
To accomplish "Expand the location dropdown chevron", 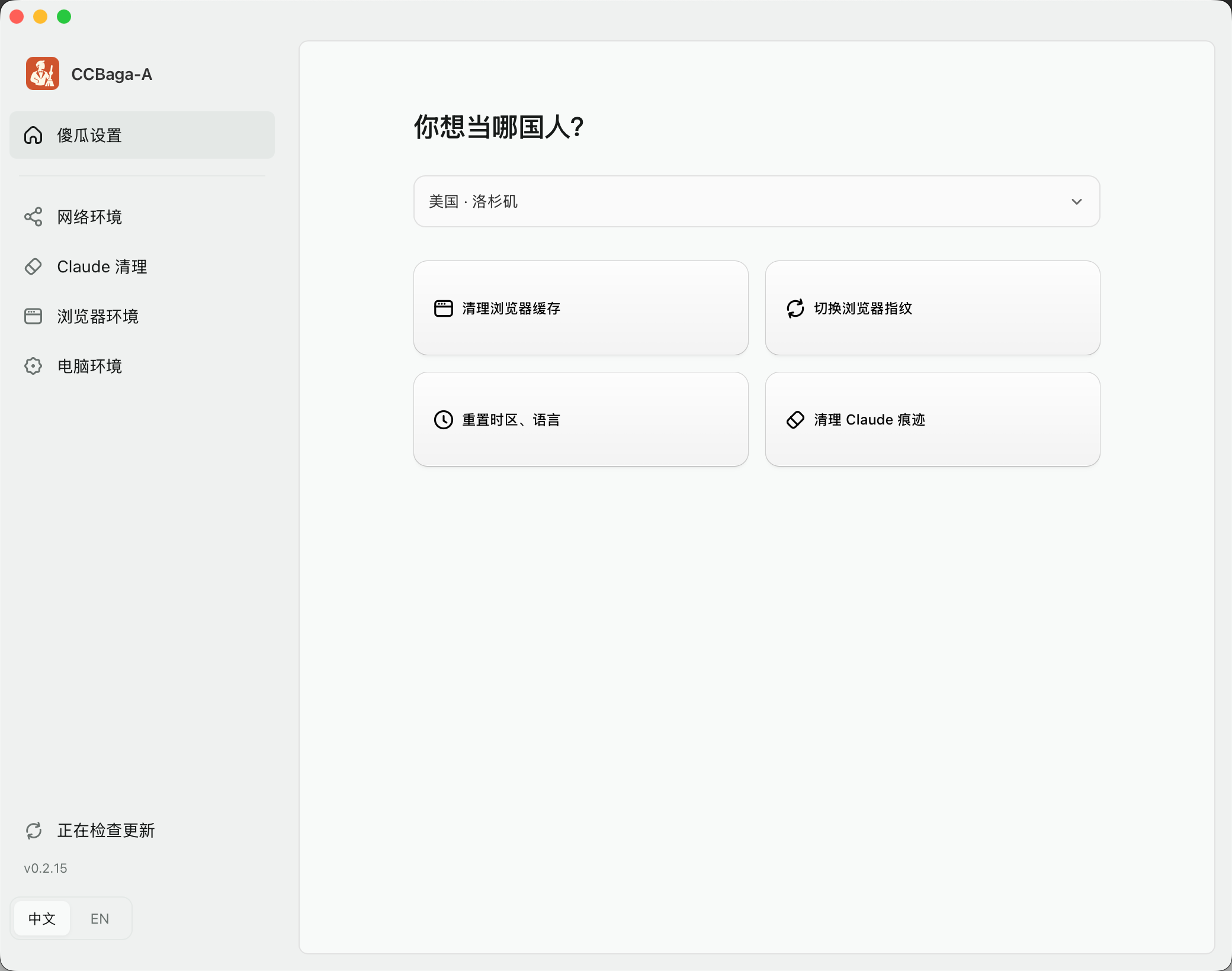I will tap(1077, 202).
